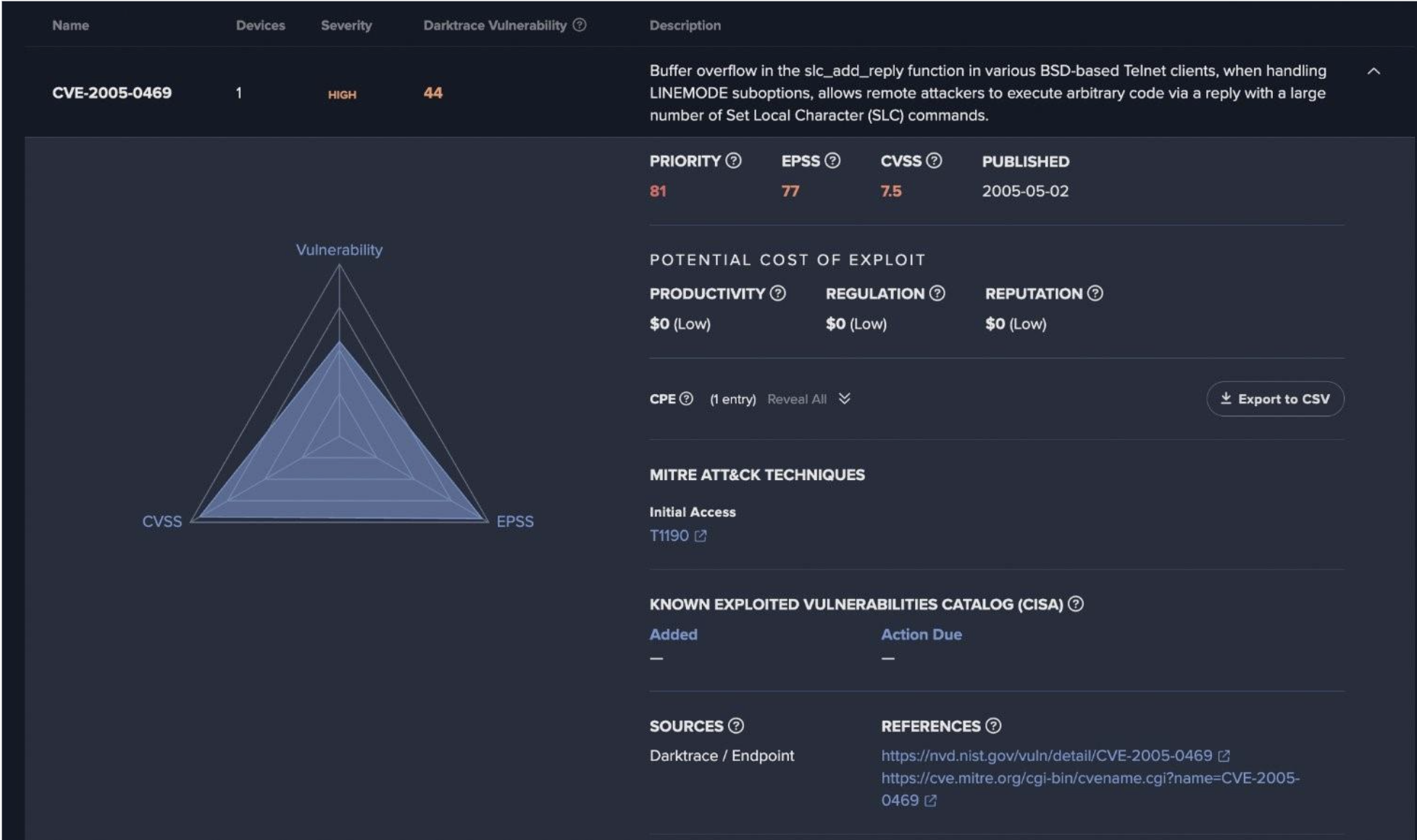Click Reveal All to expand CPE entries
The width and height of the screenshot is (1417, 840).
[x=797, y=399]
